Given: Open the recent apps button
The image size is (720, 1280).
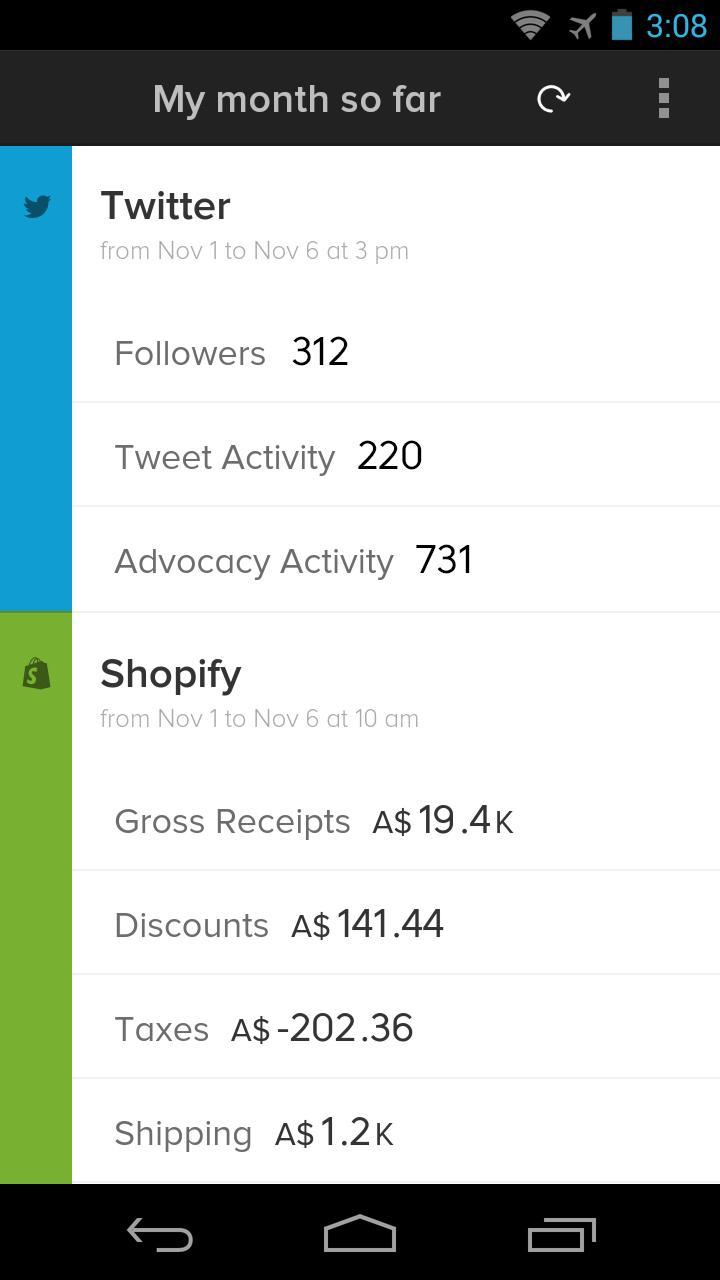Looking at the screenshot, I should [x=561, y=1234].
